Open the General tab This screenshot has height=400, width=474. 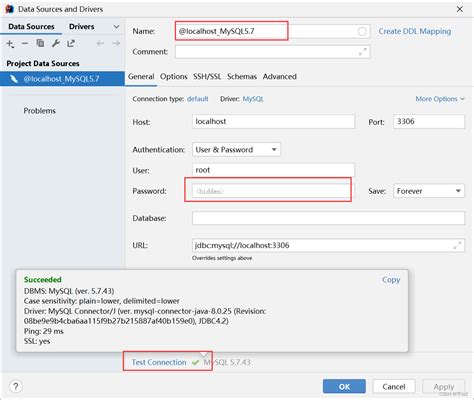(141, 77)
